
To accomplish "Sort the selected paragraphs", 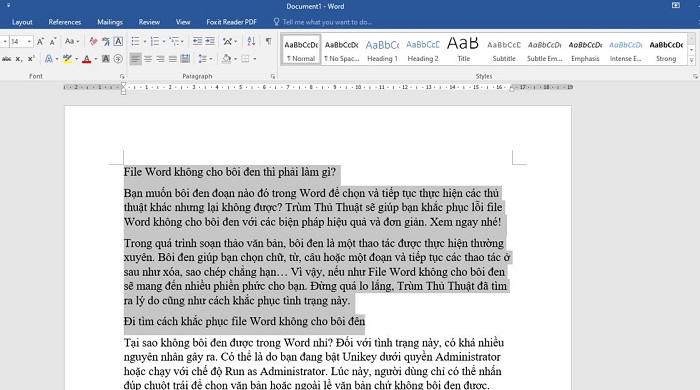I will click(x=251, y=41).
